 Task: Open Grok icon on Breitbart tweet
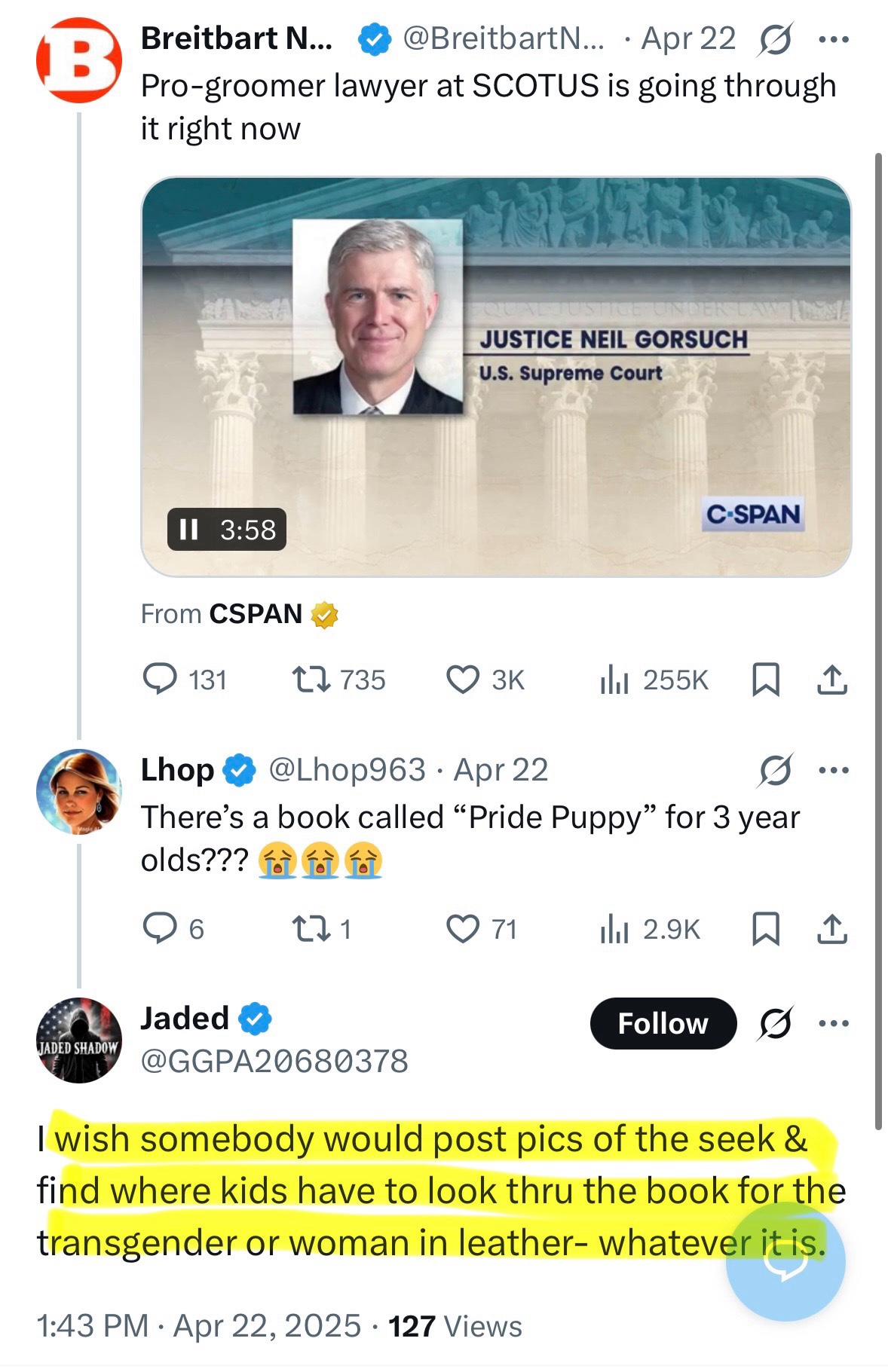775,40
